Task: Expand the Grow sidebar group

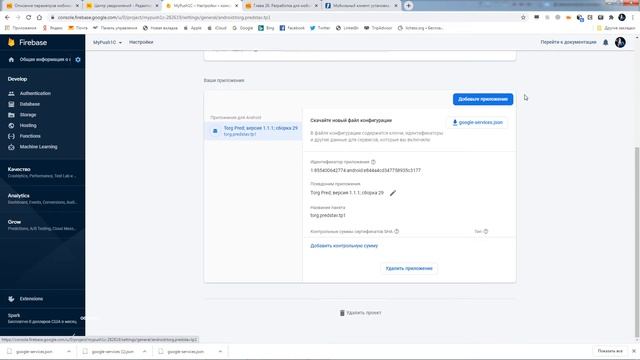Action: [x=42, y=225]
